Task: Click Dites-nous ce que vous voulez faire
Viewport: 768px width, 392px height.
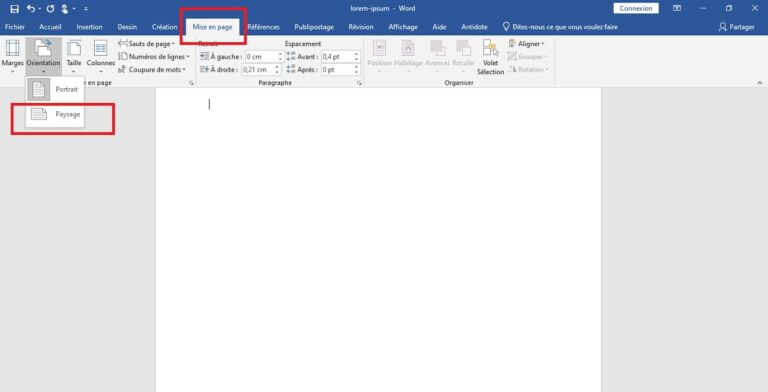Action: click(560, 27)
